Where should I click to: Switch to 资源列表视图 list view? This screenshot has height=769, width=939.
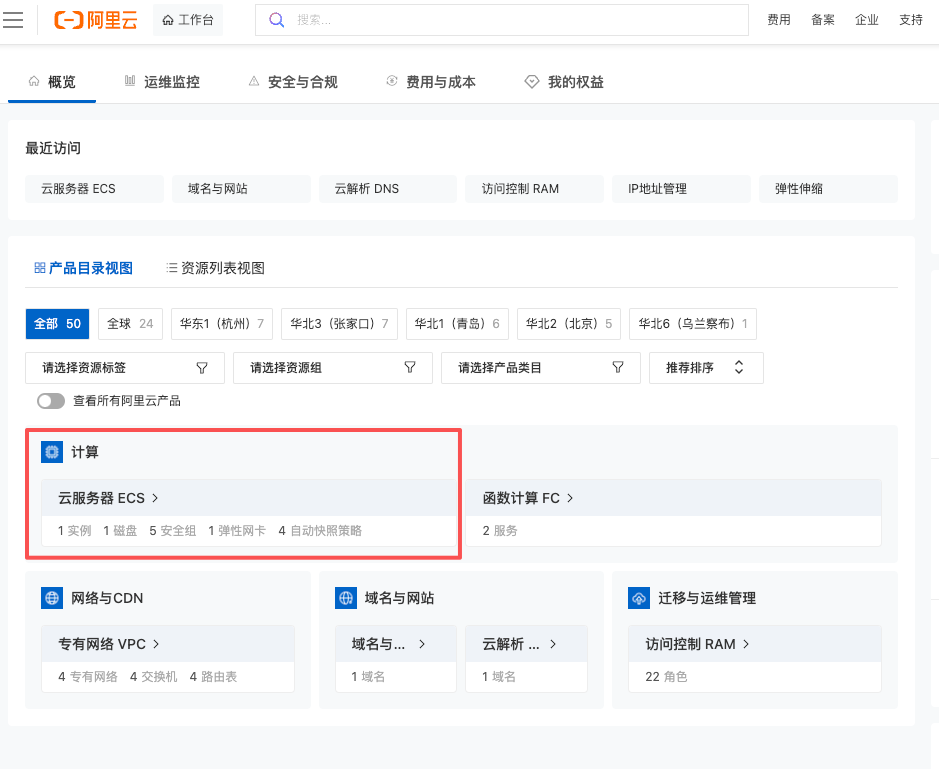[x=215, y=268]
